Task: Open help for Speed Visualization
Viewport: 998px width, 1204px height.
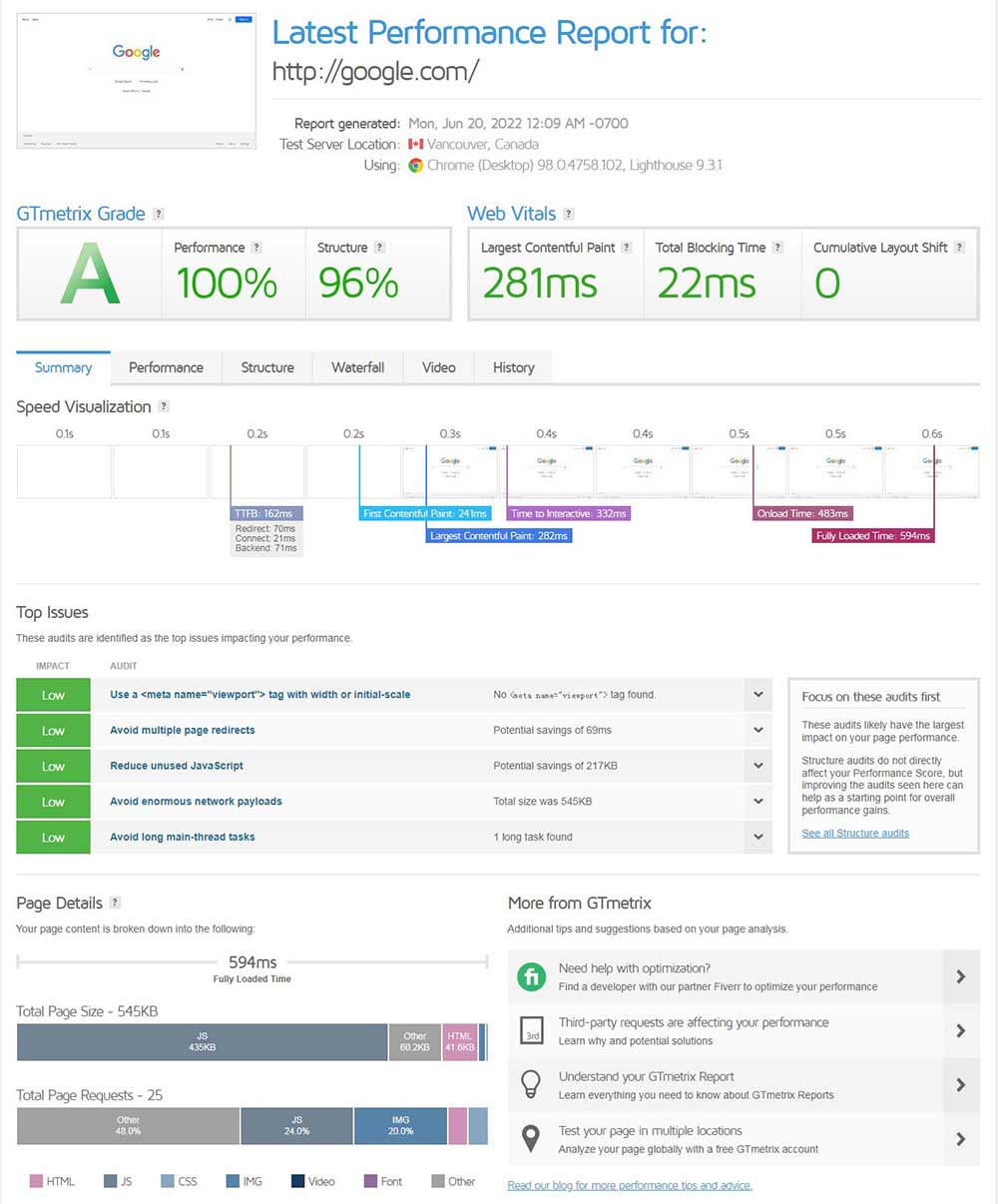Action: (164, 406)
